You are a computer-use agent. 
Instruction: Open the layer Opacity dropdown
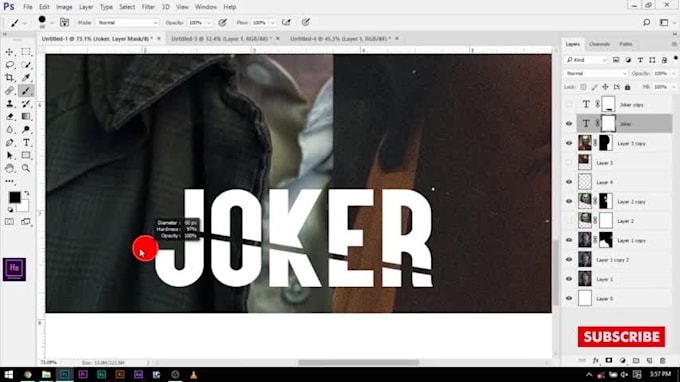(x=673, y=74)
